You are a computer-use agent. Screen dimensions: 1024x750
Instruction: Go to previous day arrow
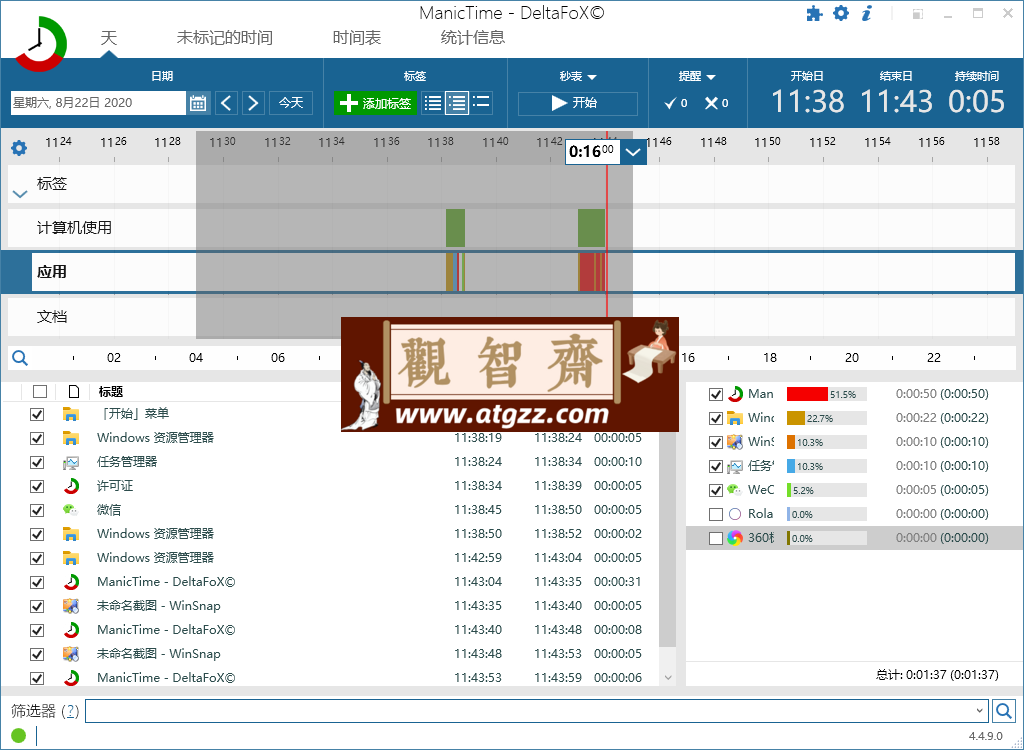click(227, 103)
